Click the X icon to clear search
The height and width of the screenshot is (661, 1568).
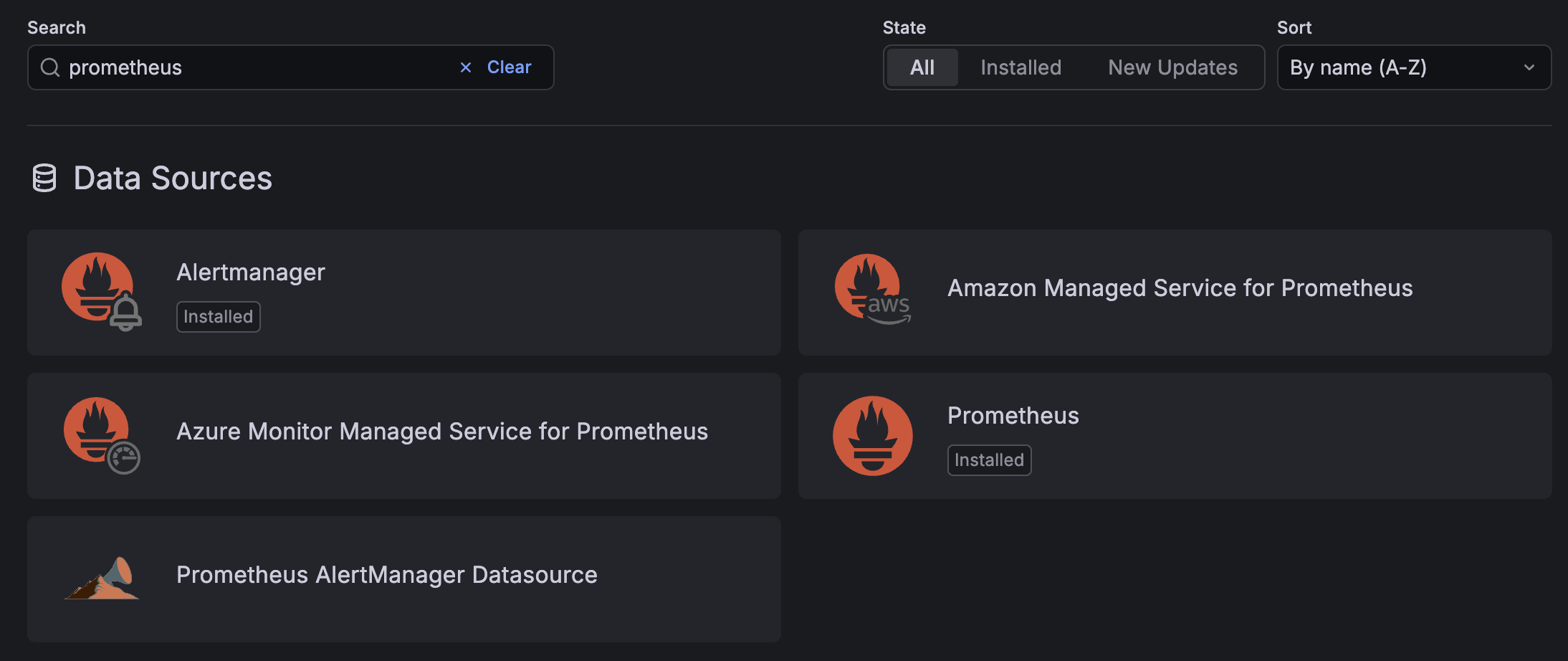pyautogui.click(x=466, y=67)
